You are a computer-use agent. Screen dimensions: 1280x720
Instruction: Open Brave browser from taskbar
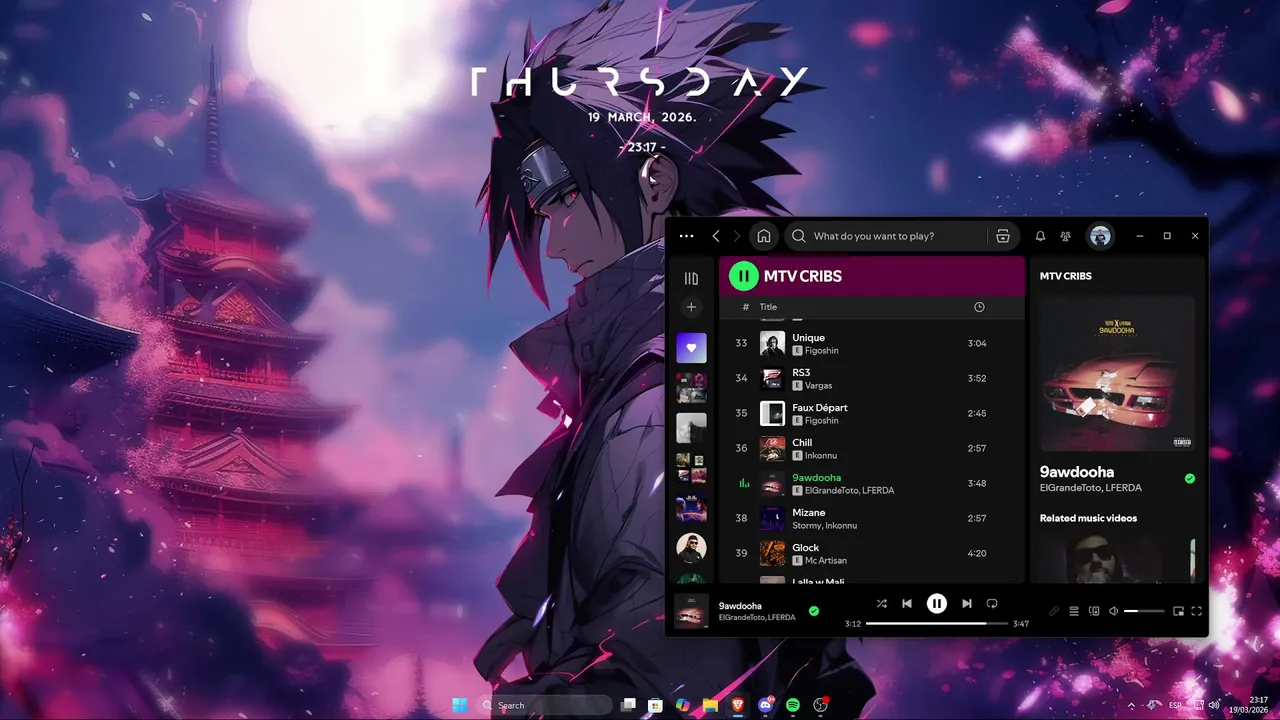click(x=738, y=705)
